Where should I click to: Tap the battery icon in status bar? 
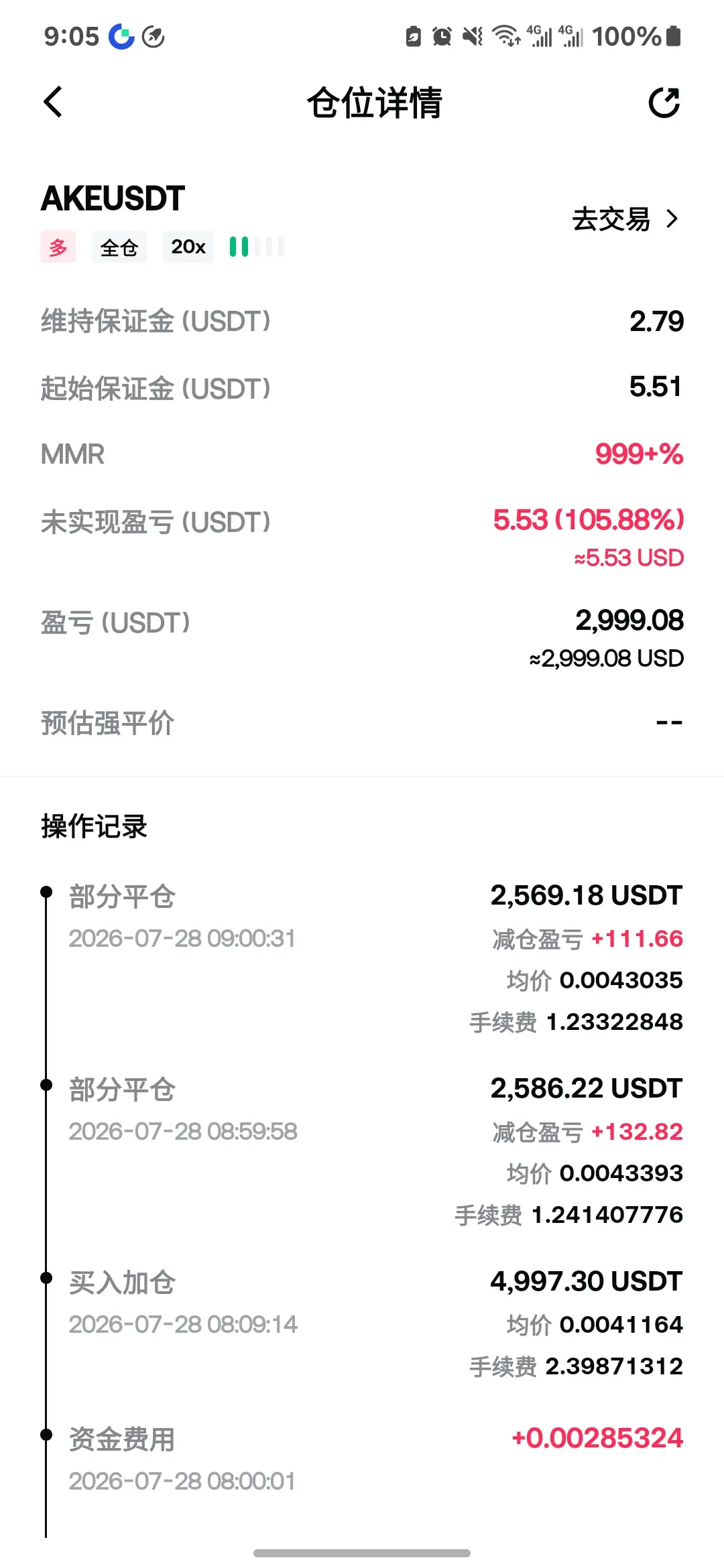(x=674, y=36)
